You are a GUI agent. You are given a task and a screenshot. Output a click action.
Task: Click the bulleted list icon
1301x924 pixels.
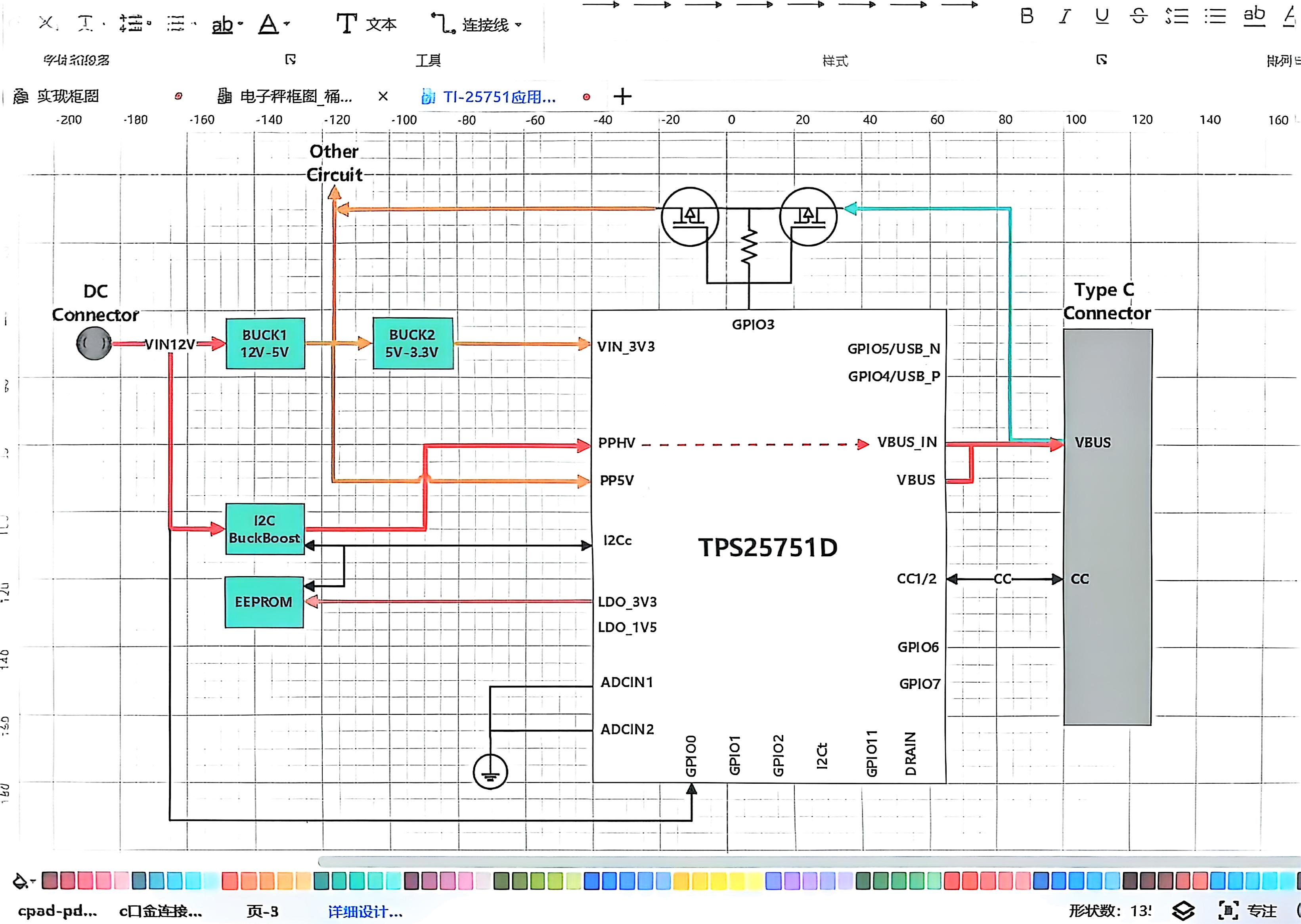(1215, 16)
